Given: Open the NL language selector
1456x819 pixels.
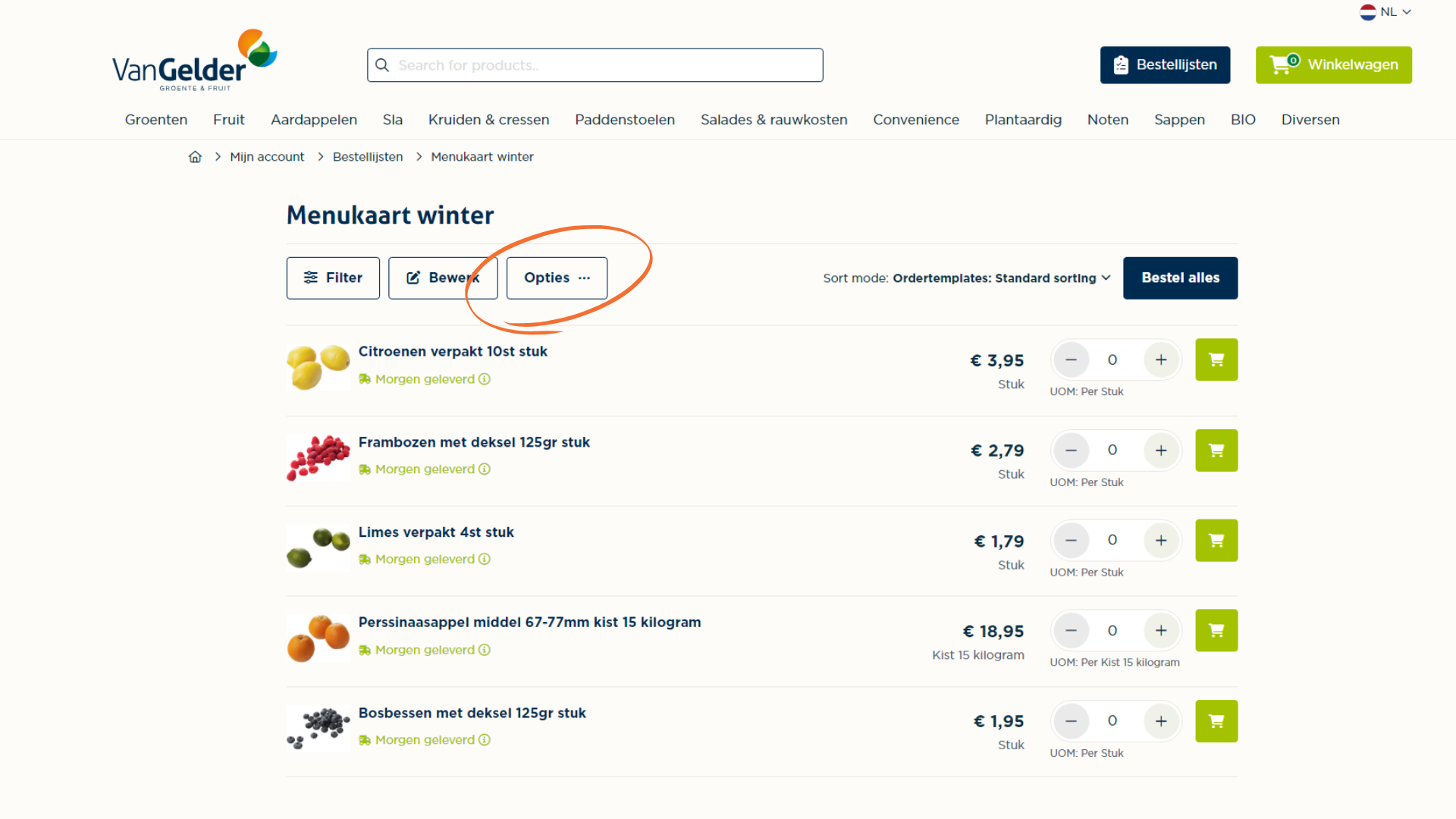Looking at the screenshot, I should pos(1385,12).
